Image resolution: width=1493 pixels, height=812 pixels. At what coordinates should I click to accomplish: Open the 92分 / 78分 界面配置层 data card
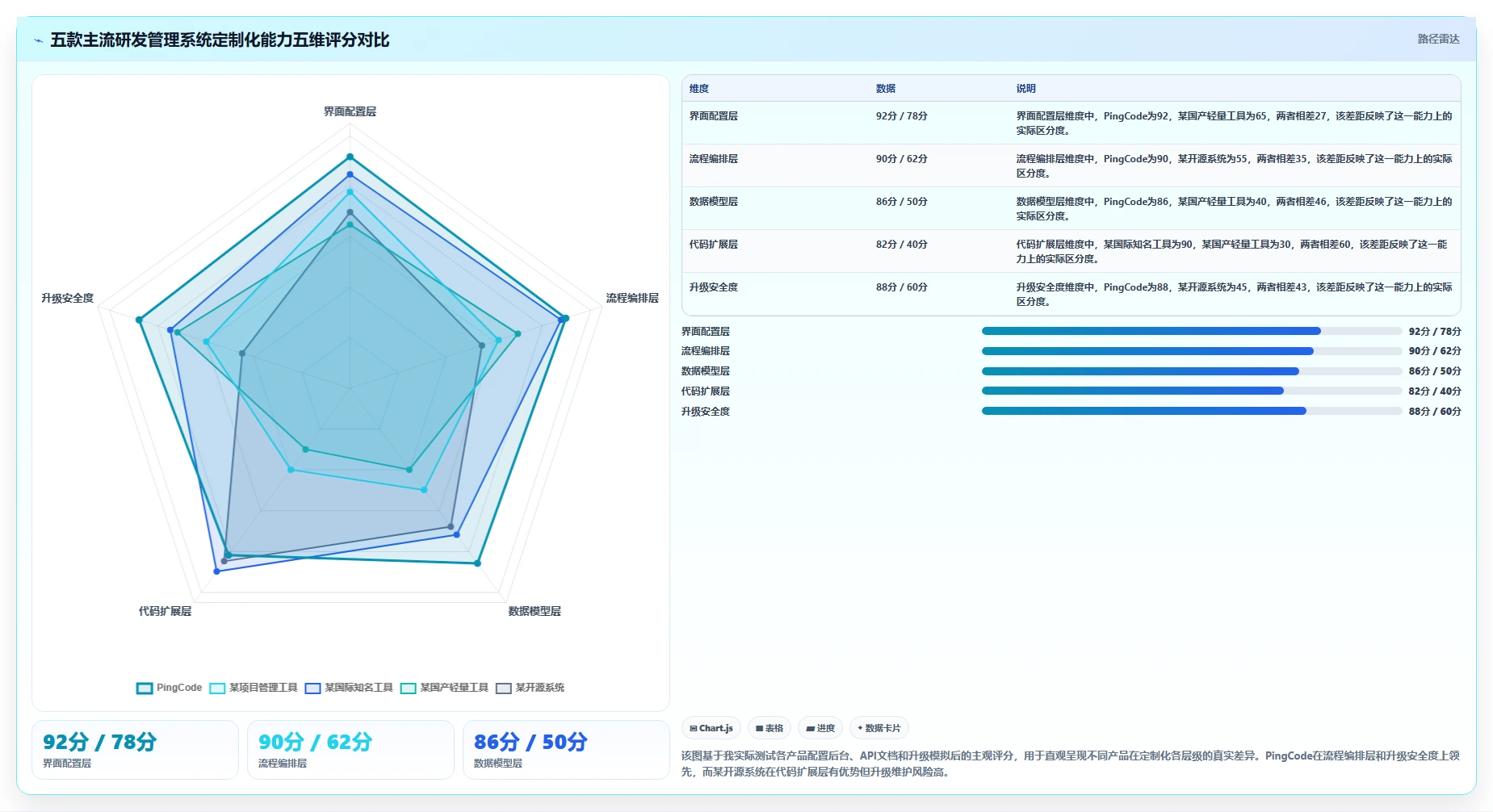pos(135,750)
